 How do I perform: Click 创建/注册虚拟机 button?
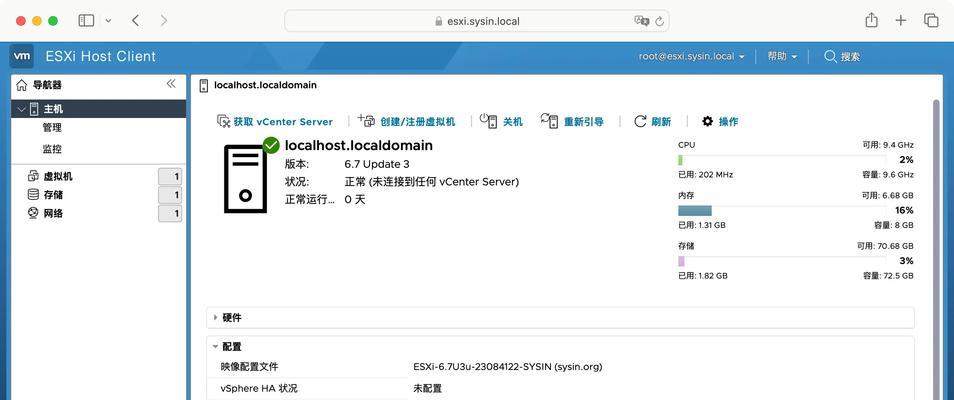(x=406, y=121)
